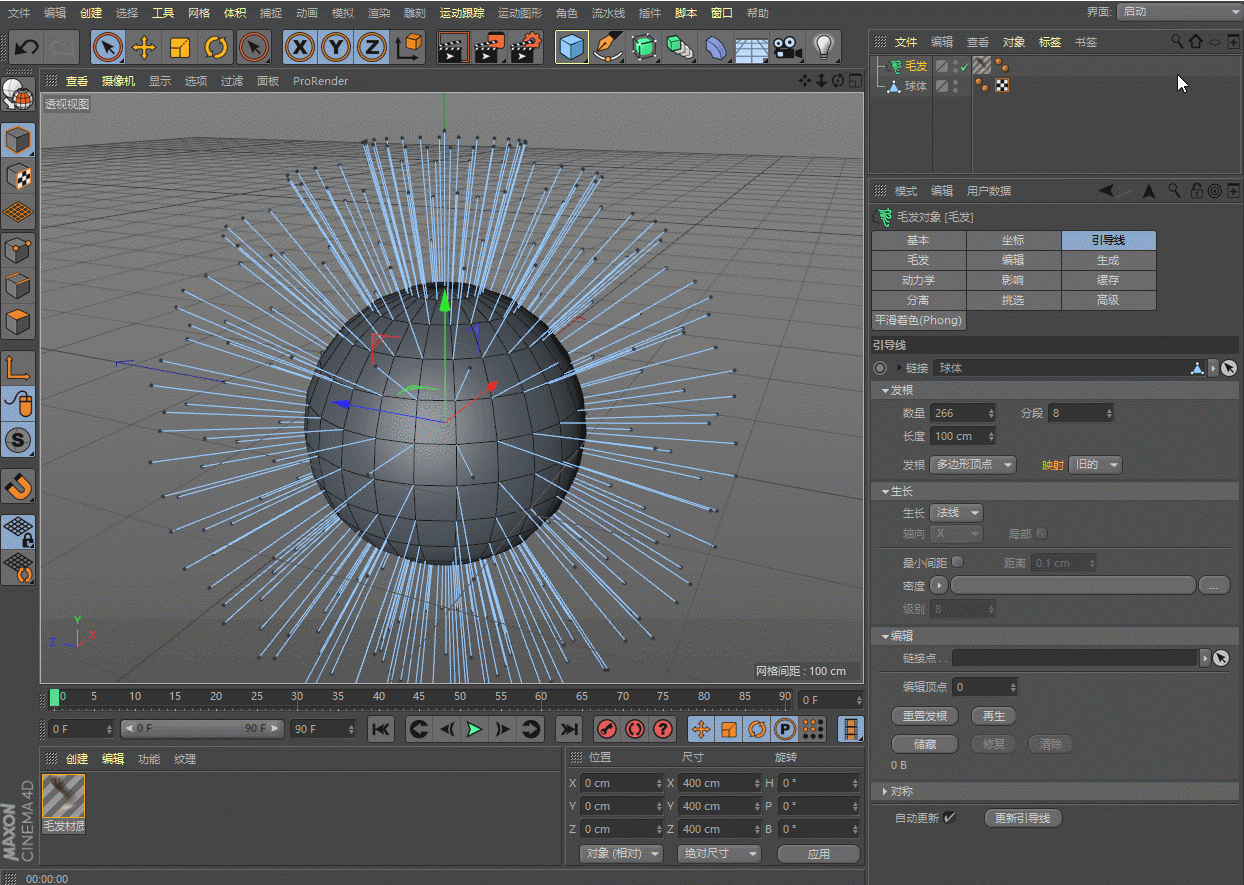Open the 生长 dropdown set to 法线
The width and height of the screenshot is (1244, 885).
click(956, 512)
